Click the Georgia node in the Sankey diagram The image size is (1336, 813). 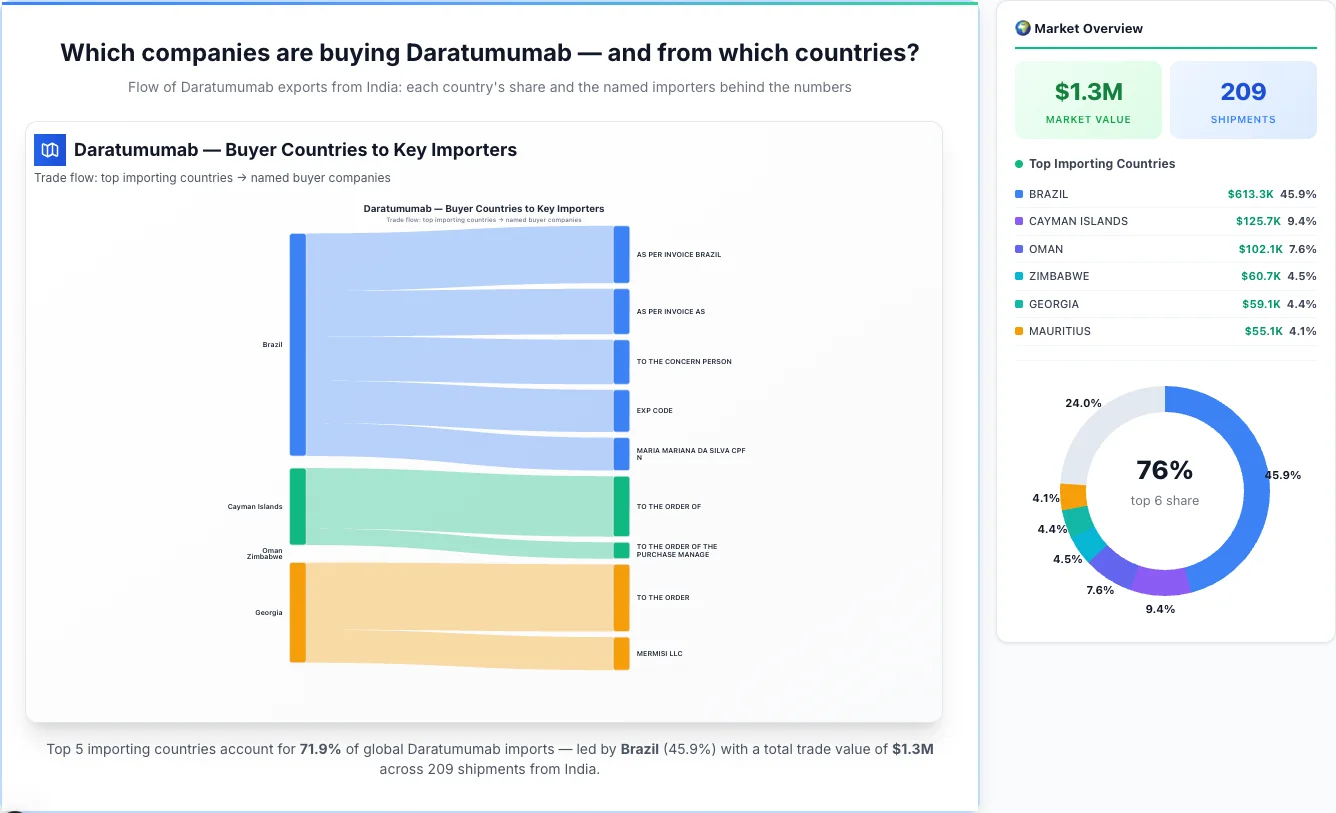coord(296,613)
